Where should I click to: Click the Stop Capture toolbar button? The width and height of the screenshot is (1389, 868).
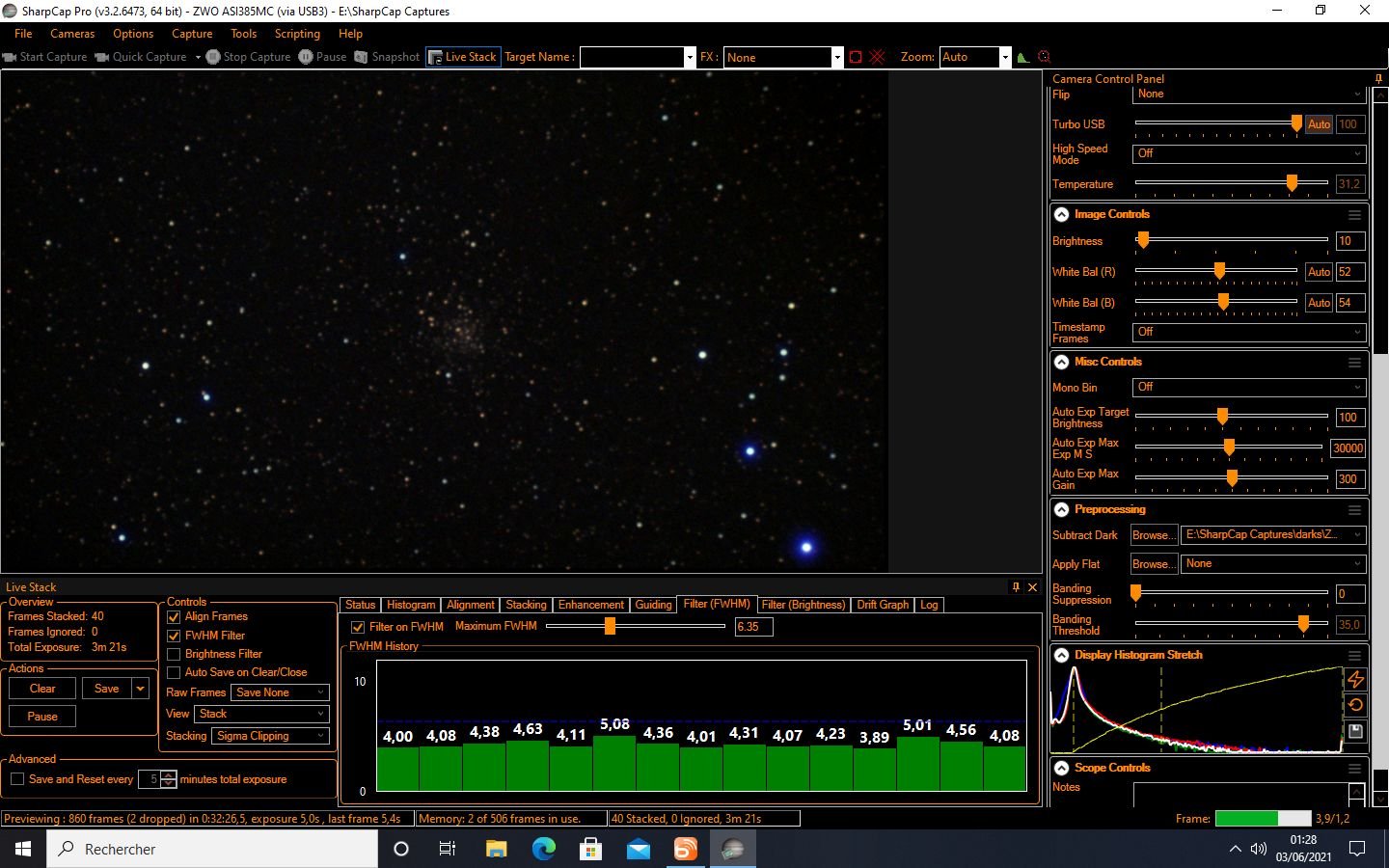click(248, 57)
